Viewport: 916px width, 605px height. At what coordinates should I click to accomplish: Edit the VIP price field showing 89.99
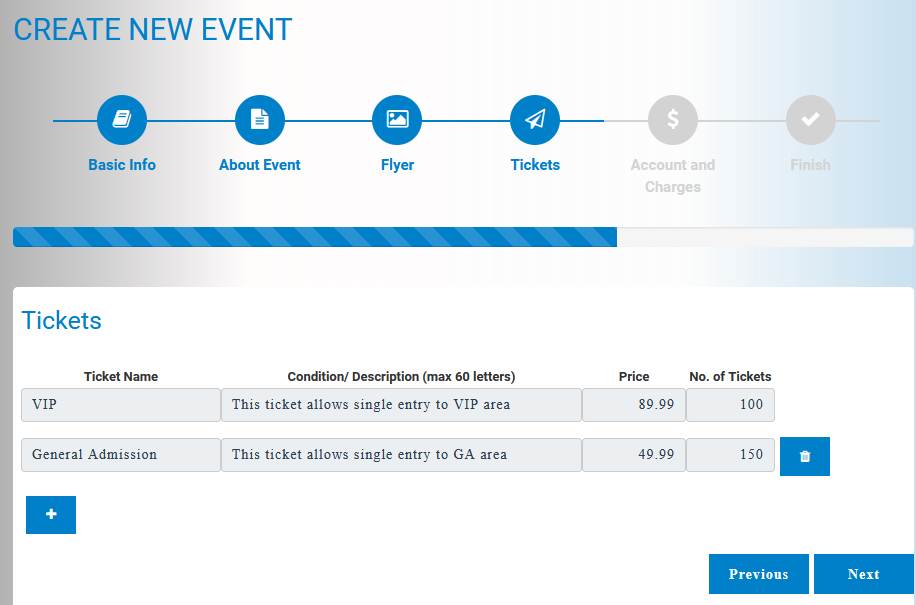click(x=633, y=404)
